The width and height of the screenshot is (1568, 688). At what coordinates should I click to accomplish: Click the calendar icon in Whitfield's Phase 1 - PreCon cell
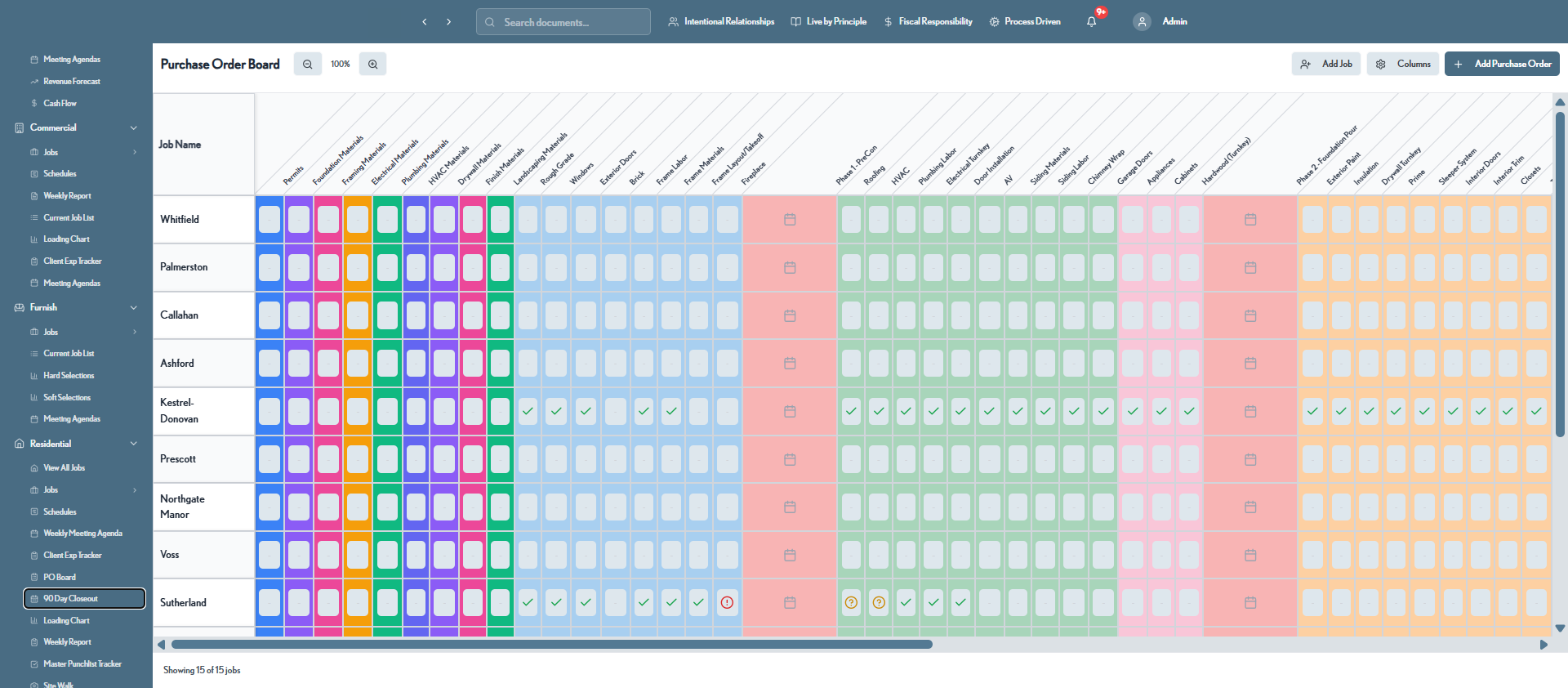pyautogui.click(x=790, y=219)
